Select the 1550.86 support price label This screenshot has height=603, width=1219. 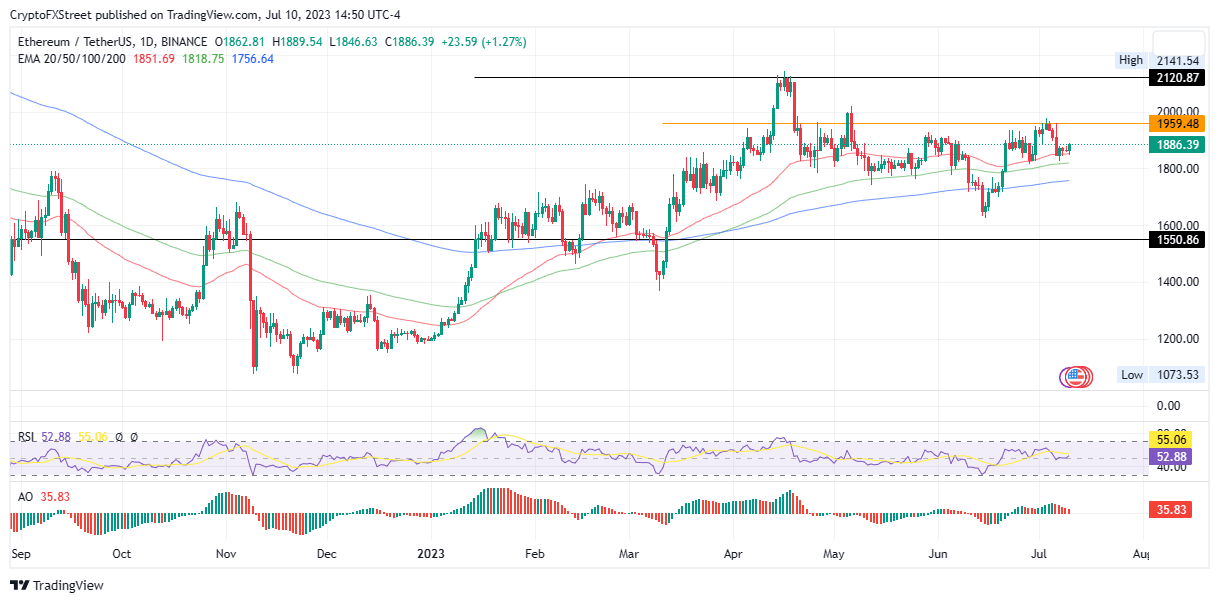1177,240
